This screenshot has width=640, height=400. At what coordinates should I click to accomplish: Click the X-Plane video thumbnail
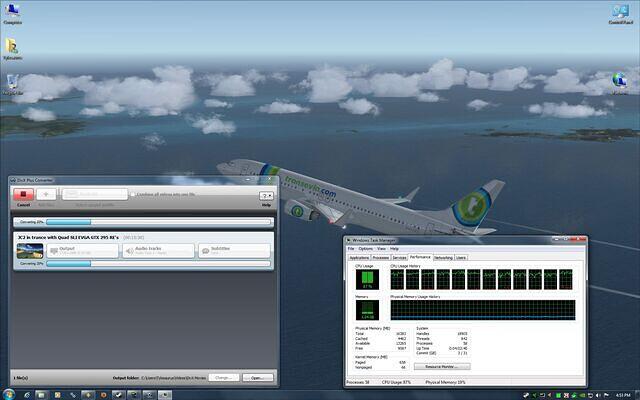28,250
